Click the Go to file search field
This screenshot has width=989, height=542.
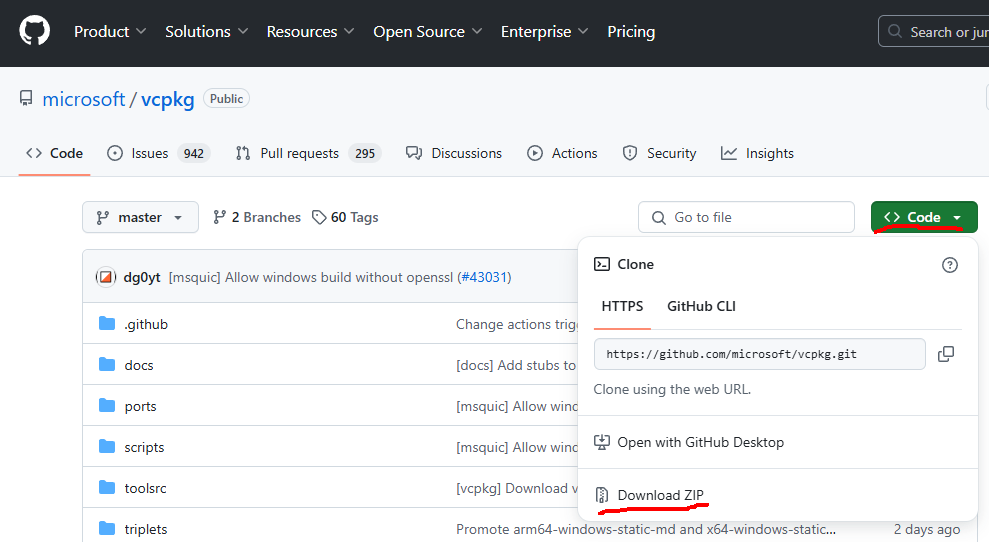pos(746,217)
